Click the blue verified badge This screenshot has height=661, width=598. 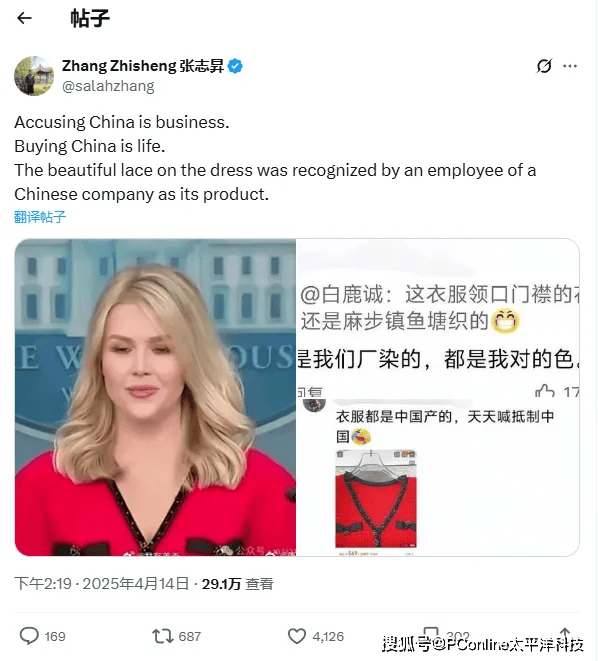click(235, 66)
